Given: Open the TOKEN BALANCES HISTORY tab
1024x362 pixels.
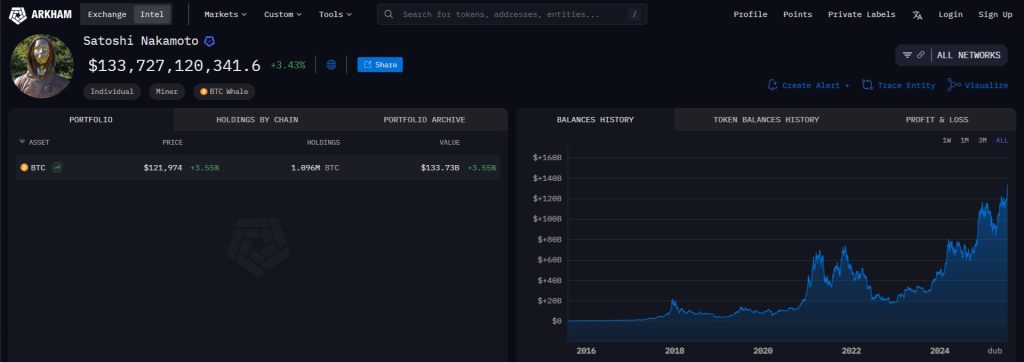Looking at the screenshot, I should click(766, 120).
